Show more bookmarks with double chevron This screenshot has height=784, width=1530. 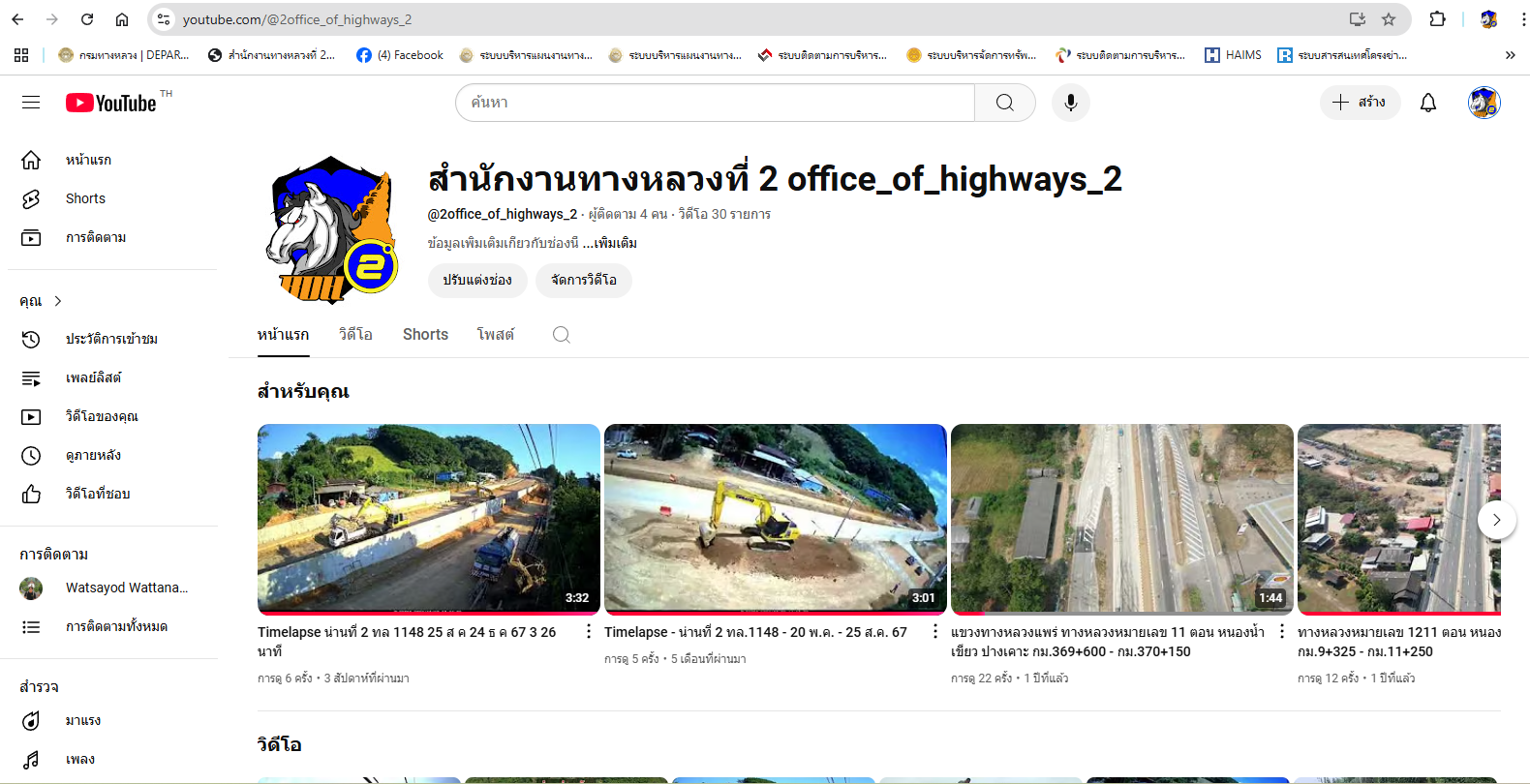coord(1510,55)
